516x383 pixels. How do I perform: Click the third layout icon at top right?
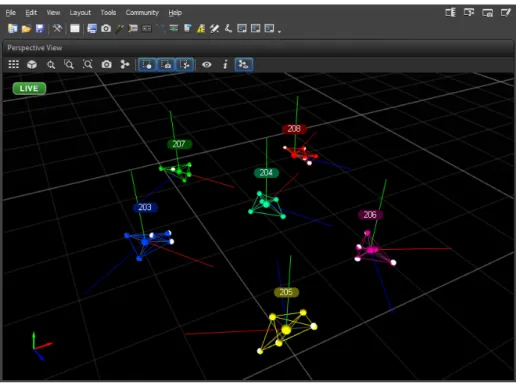(487, 13)
